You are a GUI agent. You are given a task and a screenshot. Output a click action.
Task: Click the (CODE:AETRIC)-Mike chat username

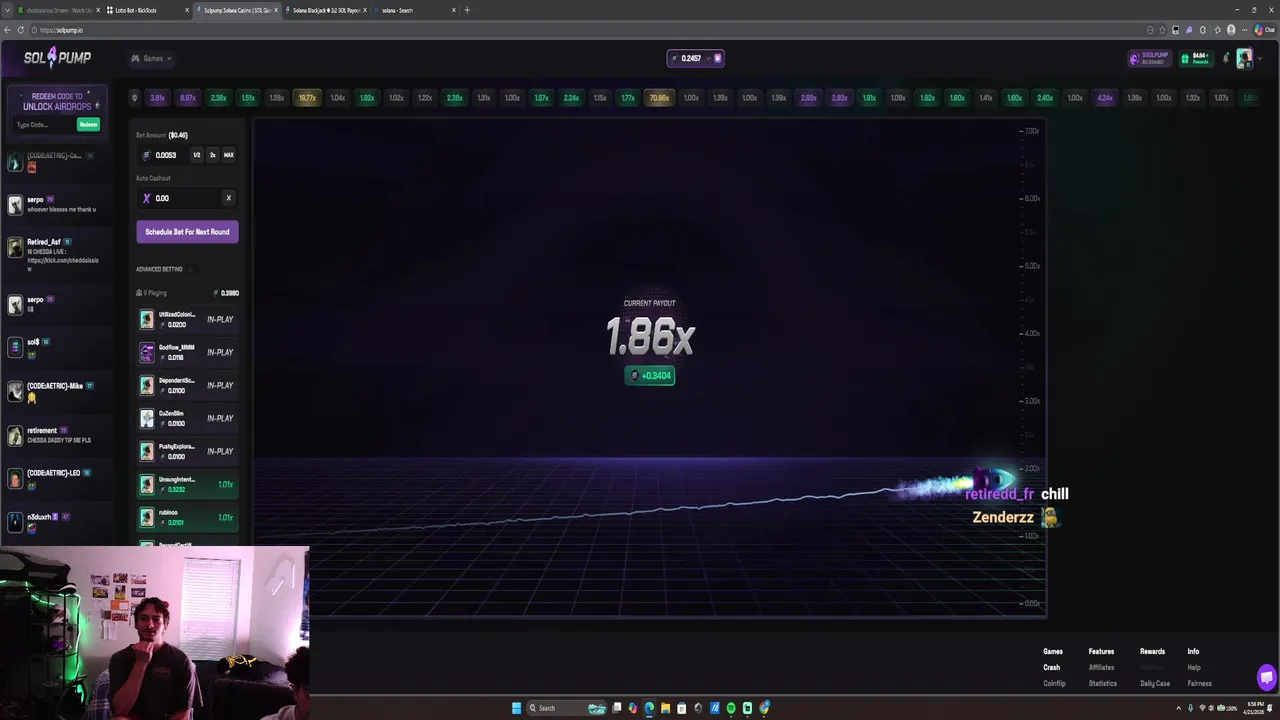[x=55, y=386]
